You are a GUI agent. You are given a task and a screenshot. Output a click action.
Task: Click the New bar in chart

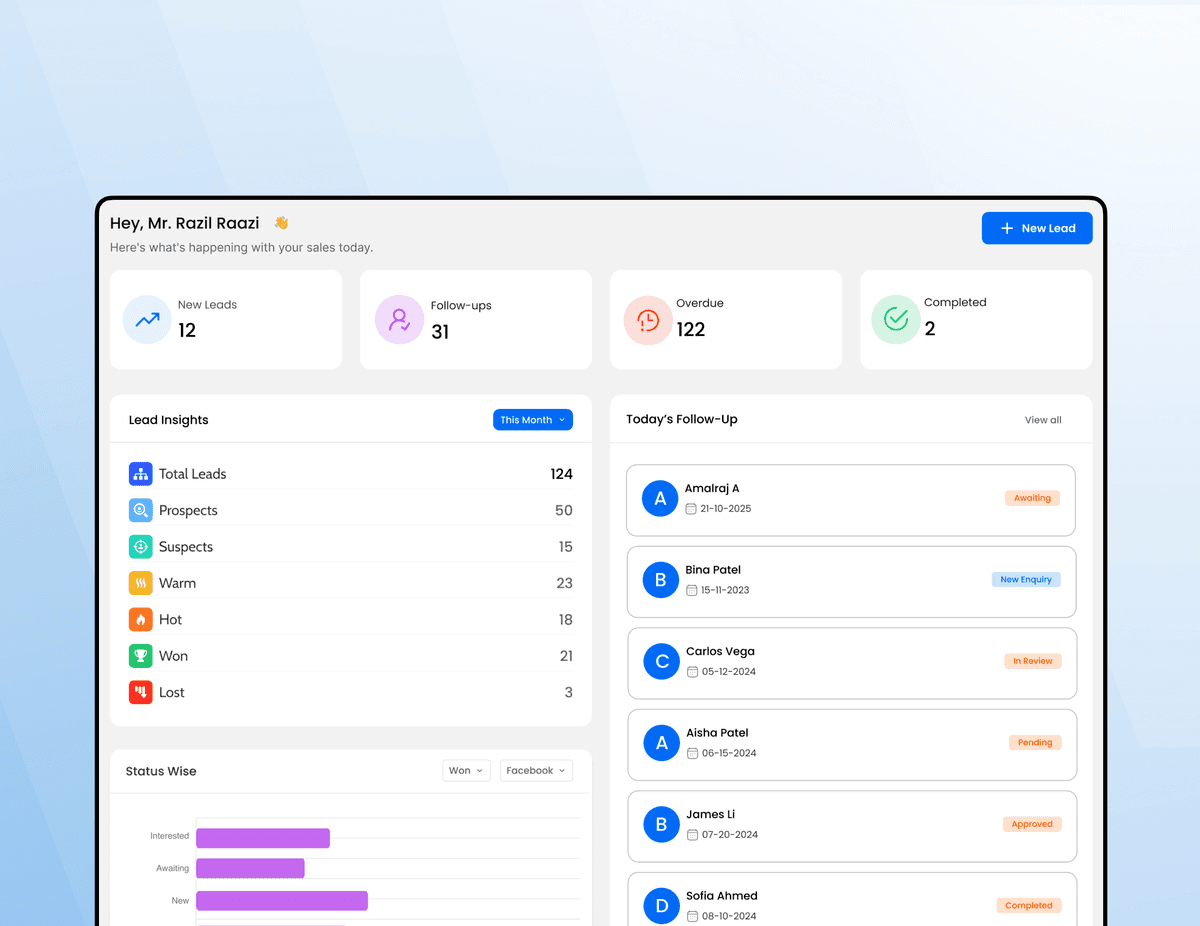(x=282, y=901)
